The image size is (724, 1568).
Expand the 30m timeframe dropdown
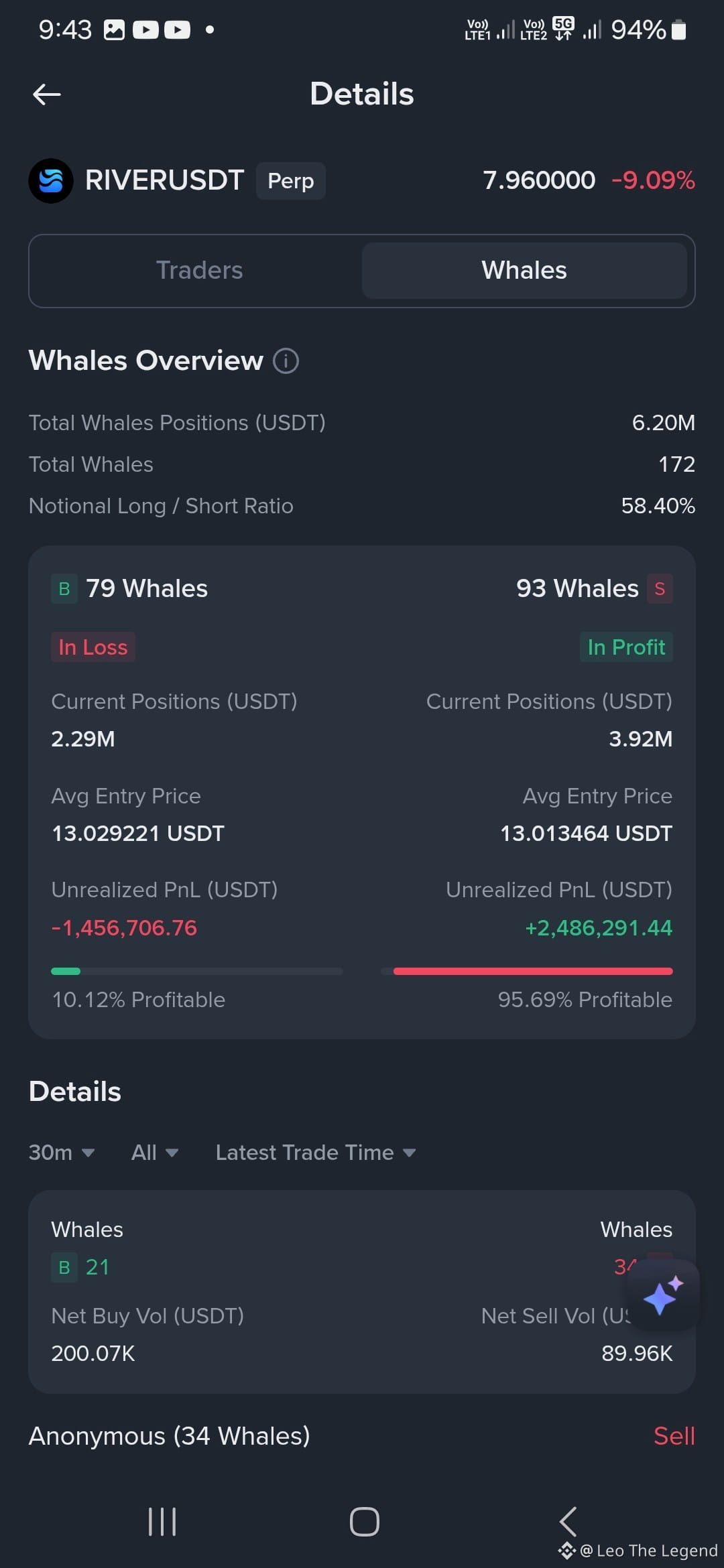point(61,1153)
